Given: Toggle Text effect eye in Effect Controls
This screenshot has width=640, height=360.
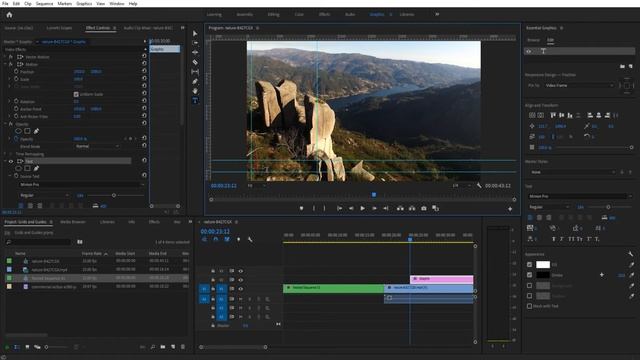Looking at the screenshot, I should click(x=11, y=161).
